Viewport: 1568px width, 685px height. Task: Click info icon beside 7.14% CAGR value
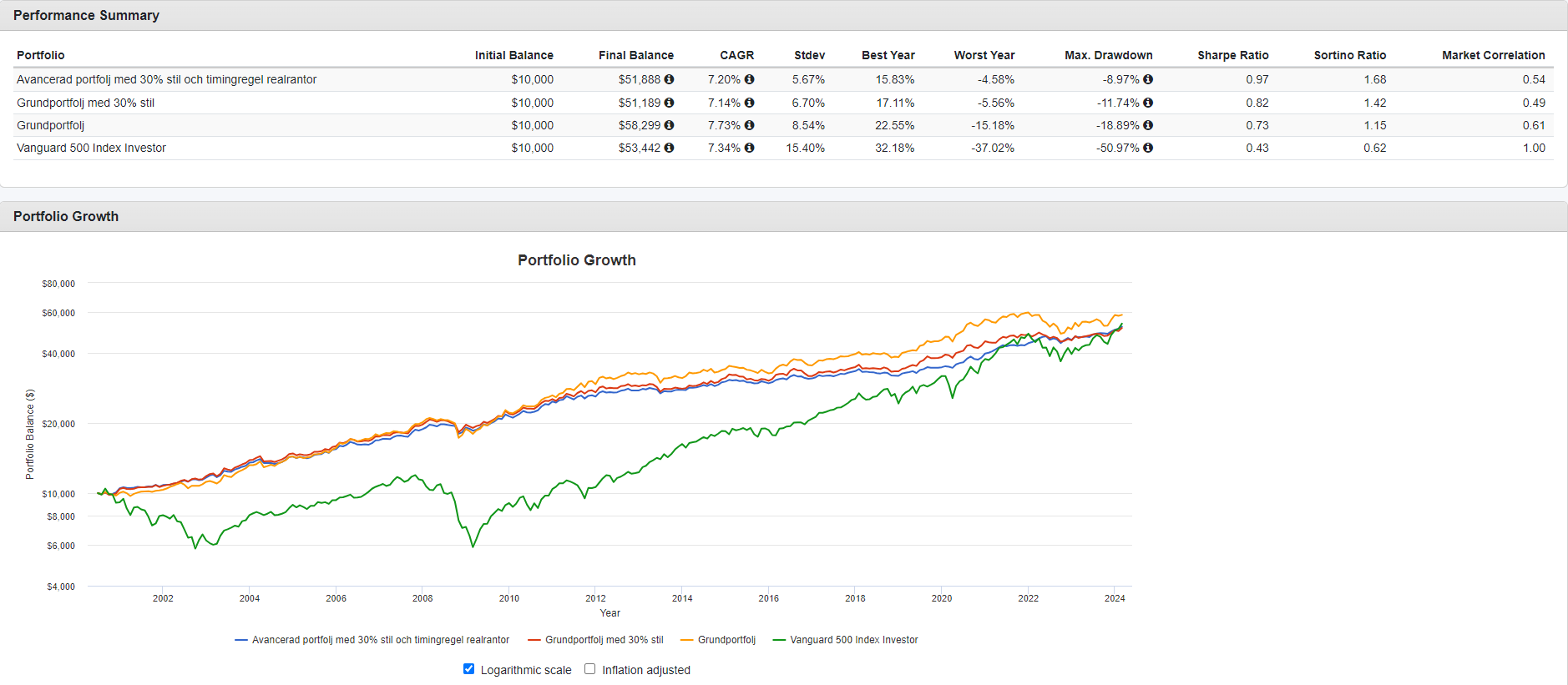[749, 103]
